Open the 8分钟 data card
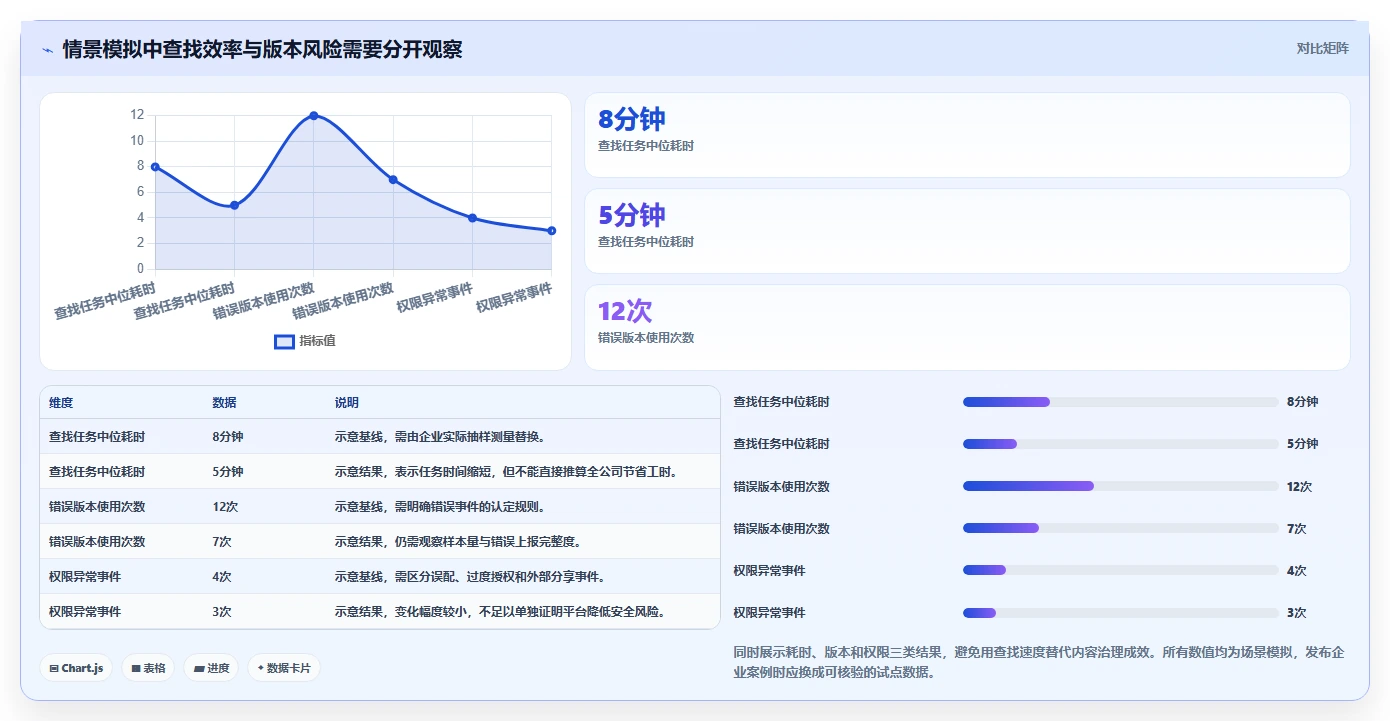Screen dimensions: 1390x721 click(967, 135)
